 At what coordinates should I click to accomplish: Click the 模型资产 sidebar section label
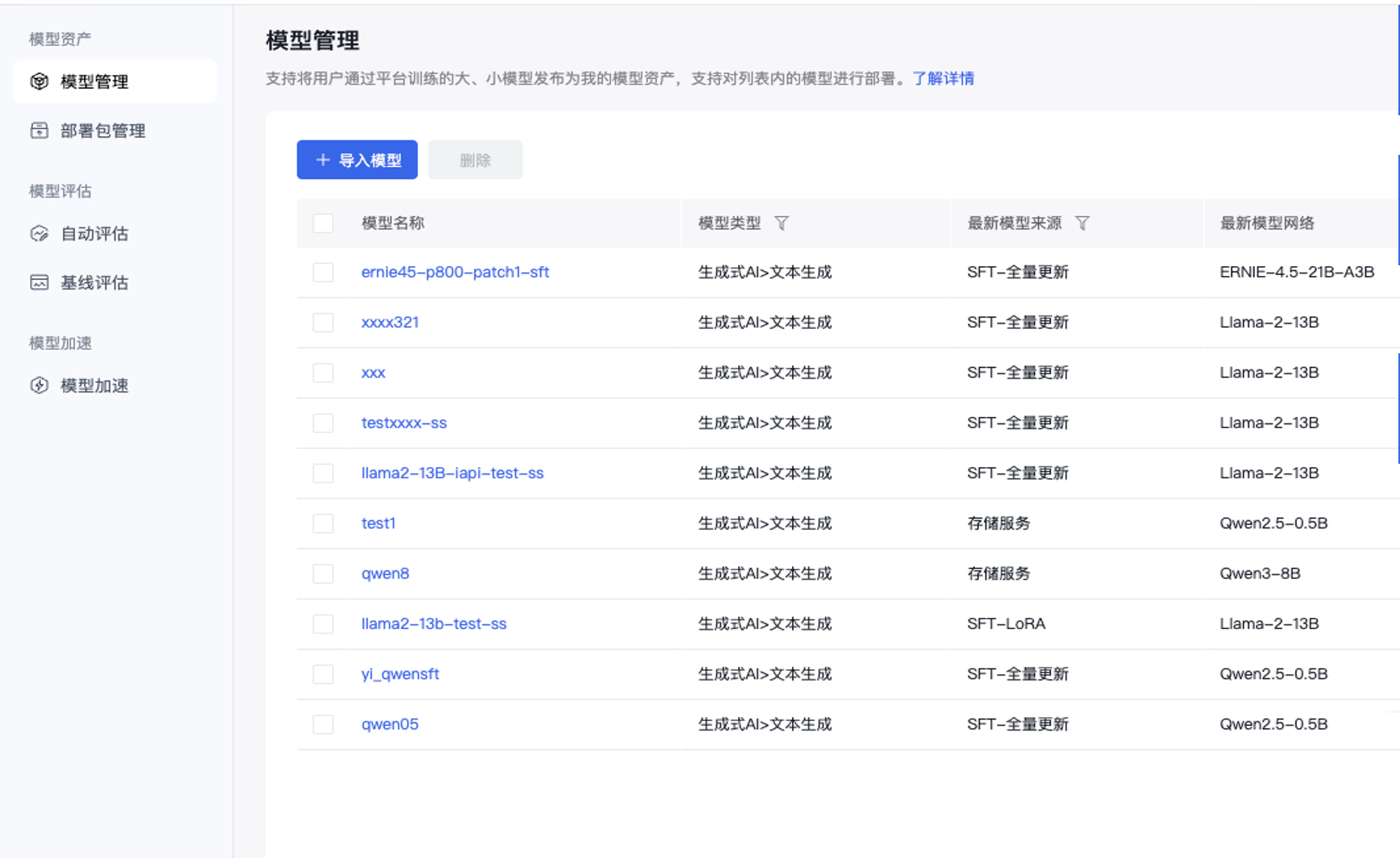pos(60,39)
